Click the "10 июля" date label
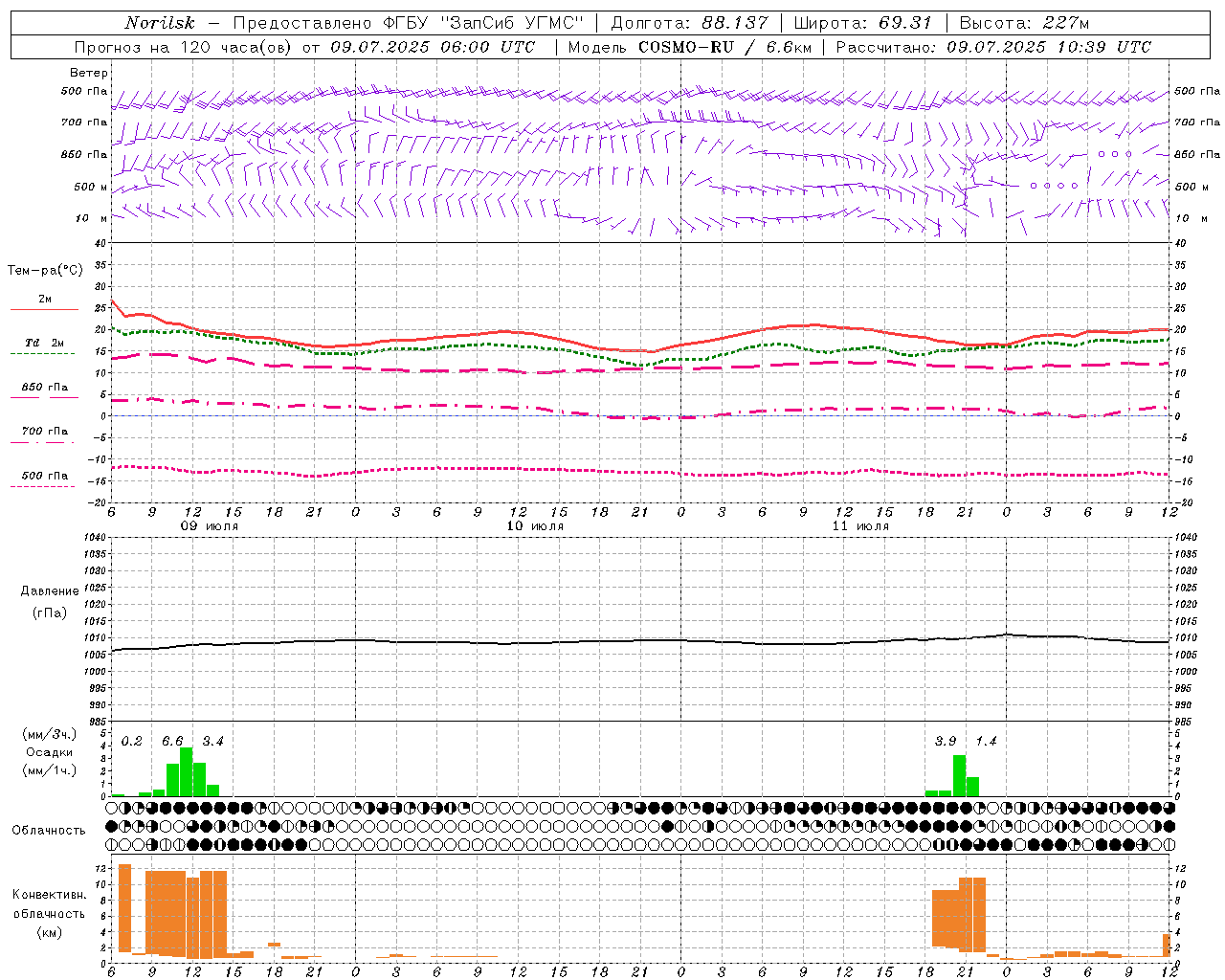The image size is (1225, 980). [x=535, y=526]
